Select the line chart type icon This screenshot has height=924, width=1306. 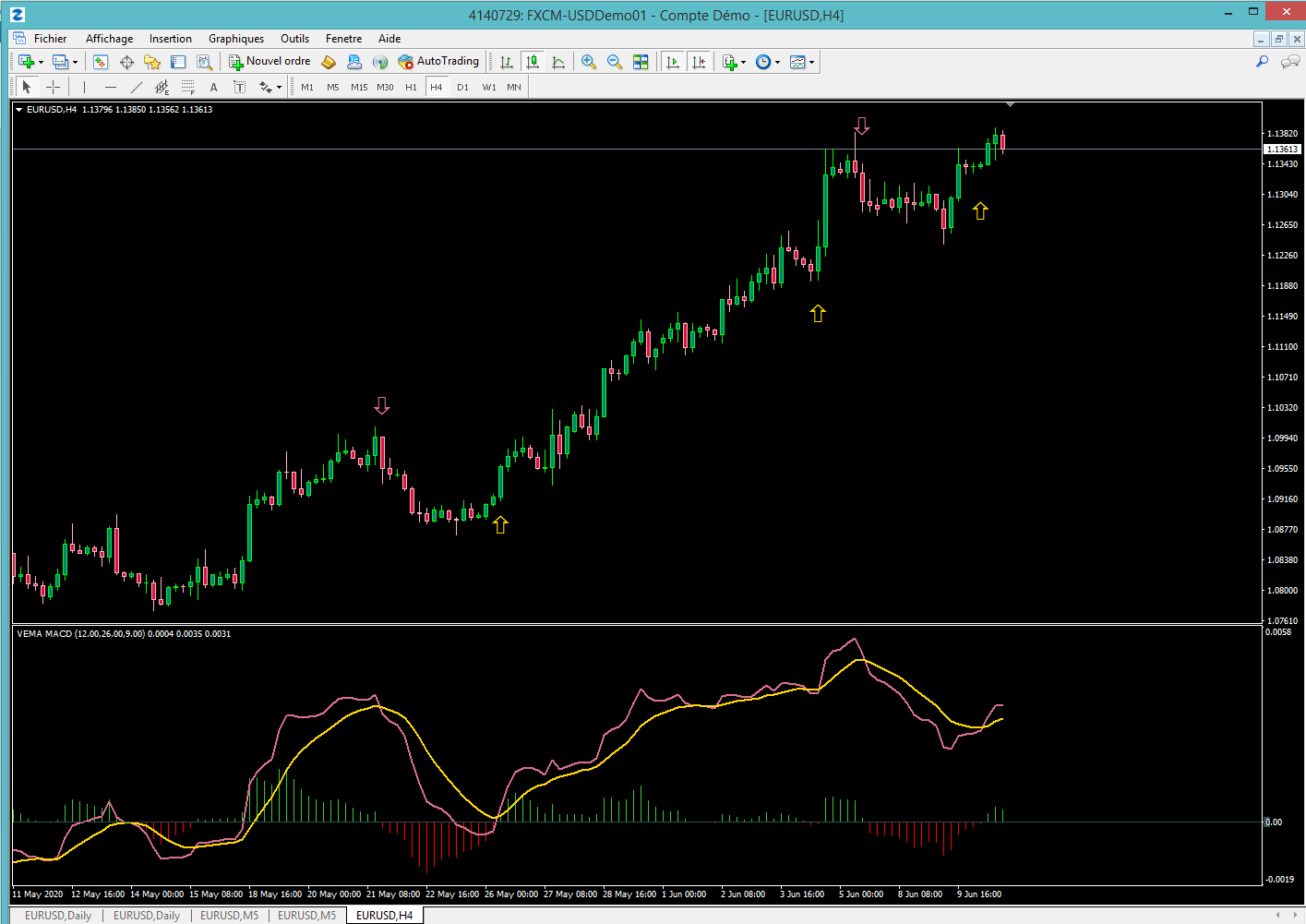click(558, 62)
